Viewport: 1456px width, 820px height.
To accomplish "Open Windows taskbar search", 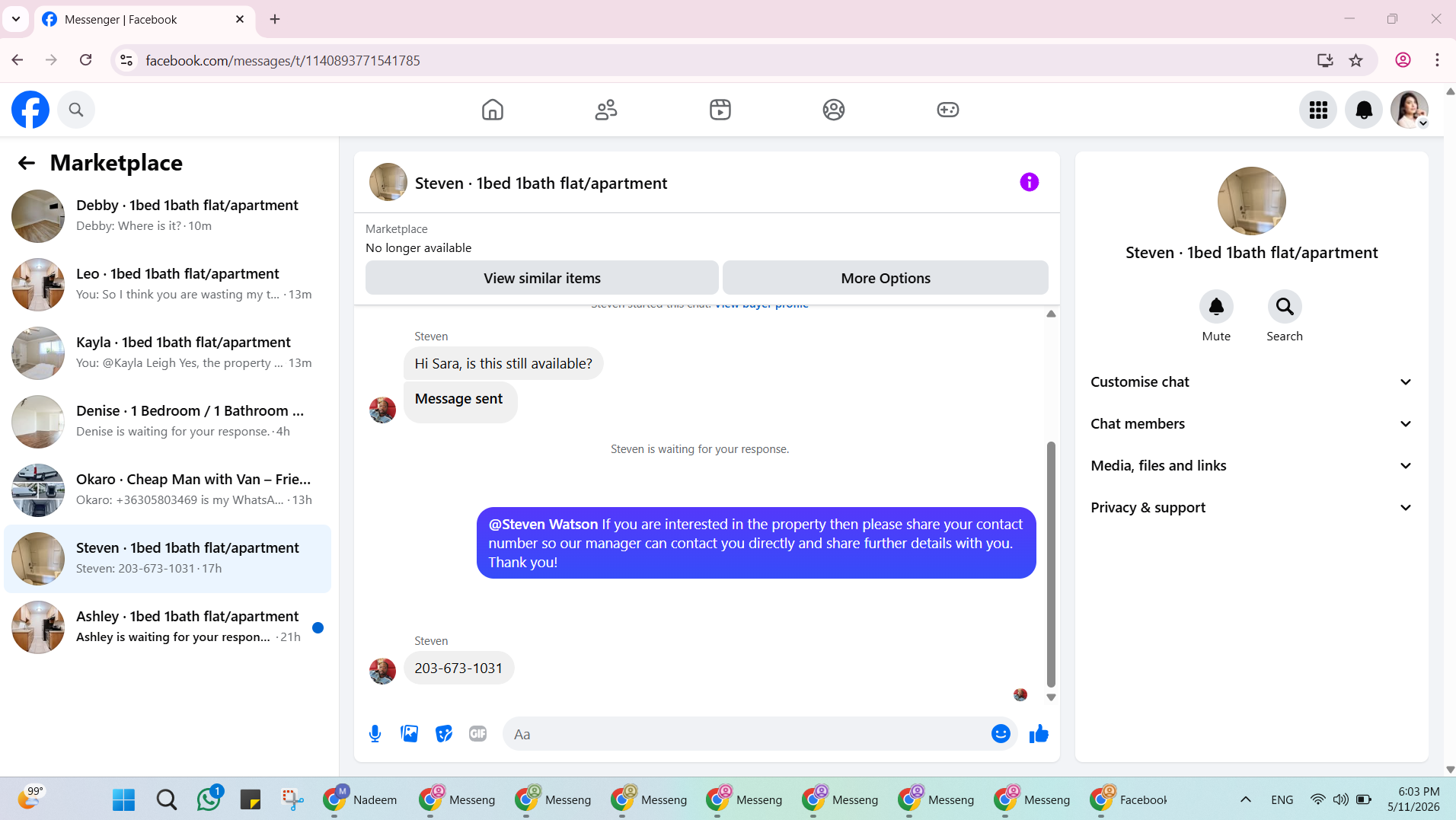I will [x=166, y=799].
